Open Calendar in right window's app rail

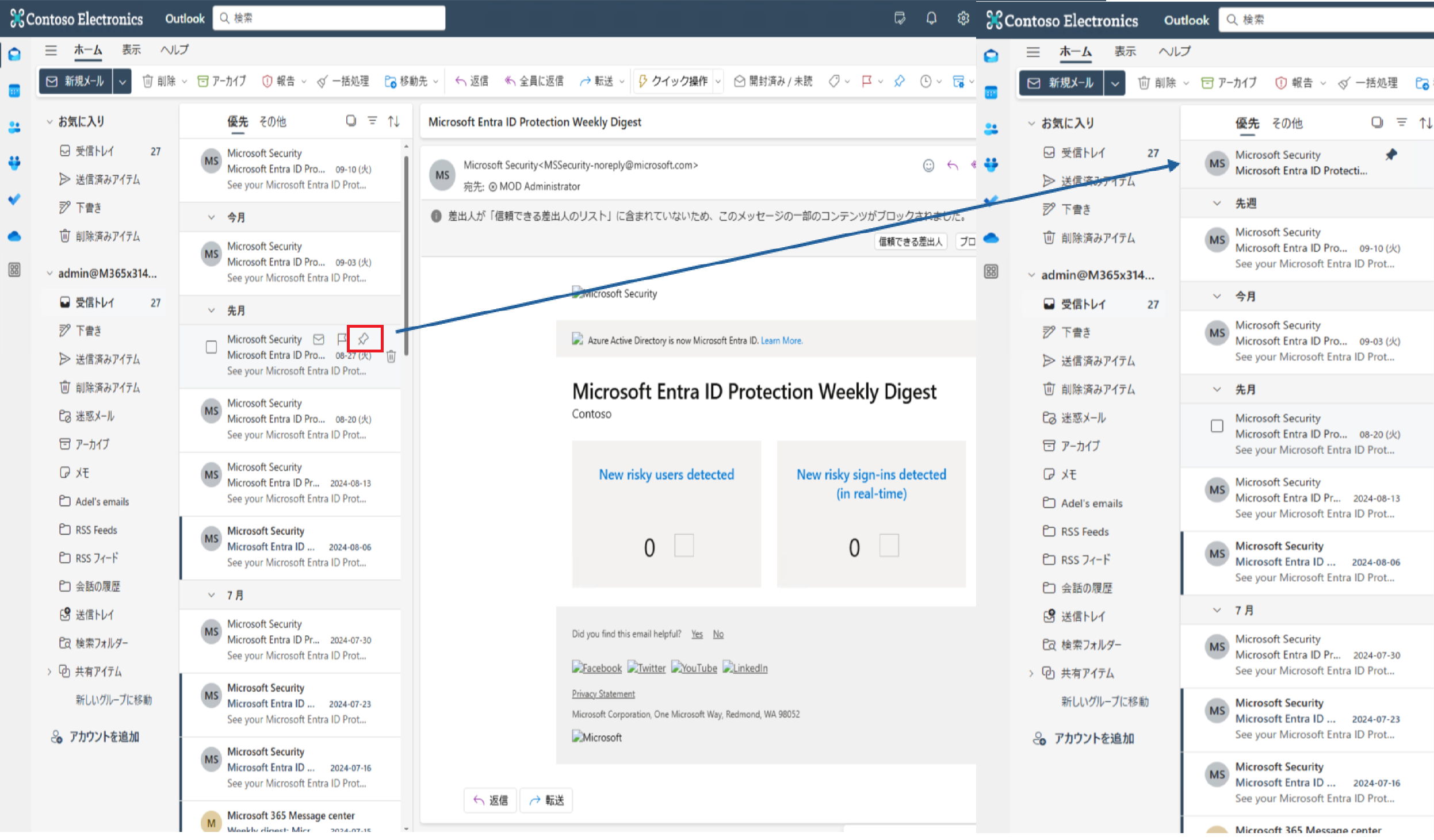(x=991, y=93)
